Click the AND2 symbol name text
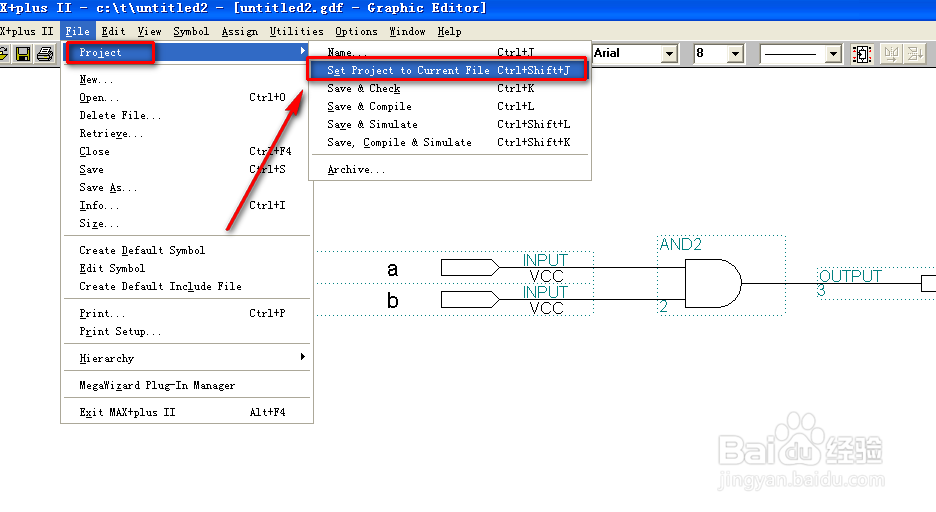Image resolution: width=936 pixels, height=512 pixels. coord(681,244)
